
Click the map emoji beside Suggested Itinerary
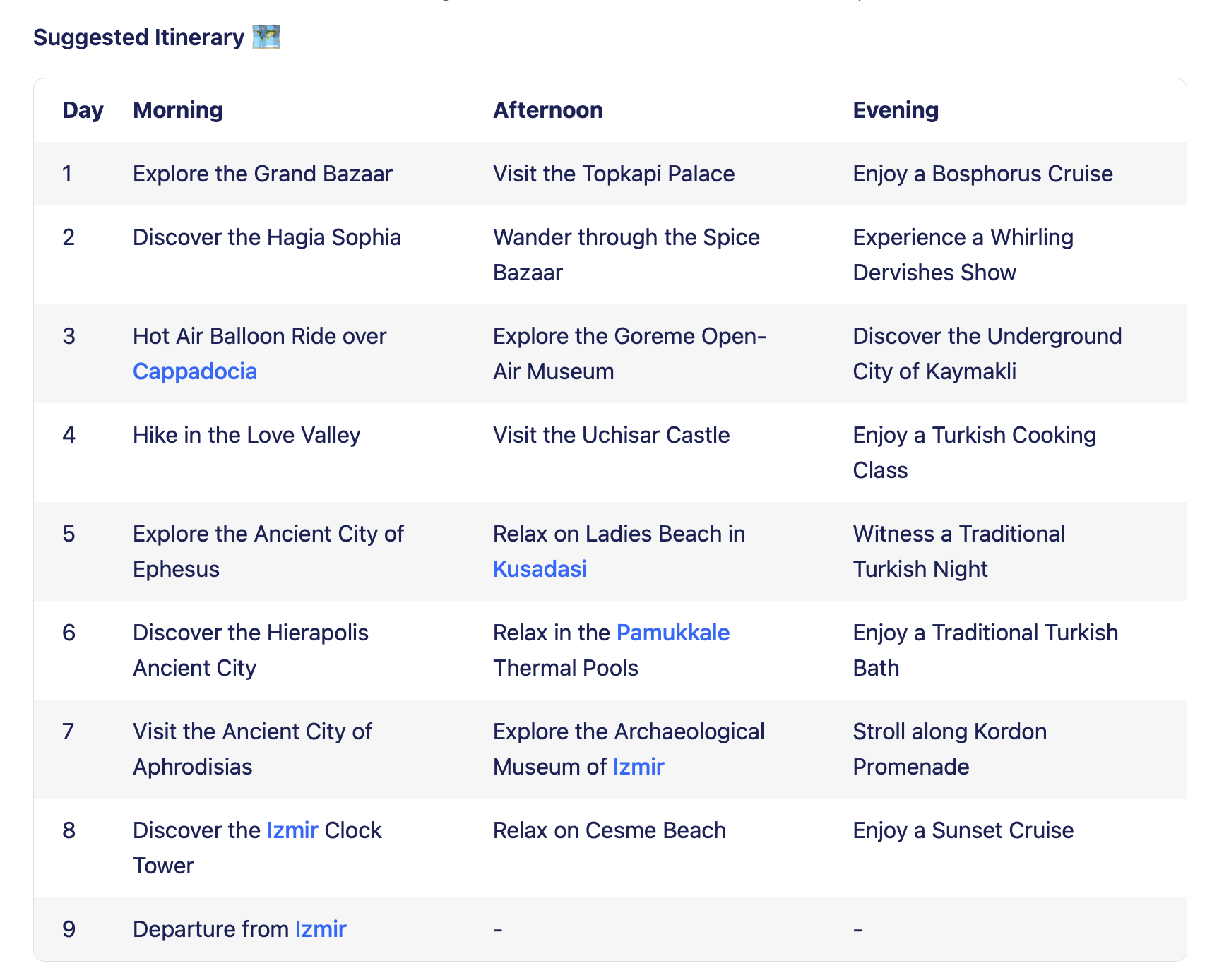(x=266, y=37)
